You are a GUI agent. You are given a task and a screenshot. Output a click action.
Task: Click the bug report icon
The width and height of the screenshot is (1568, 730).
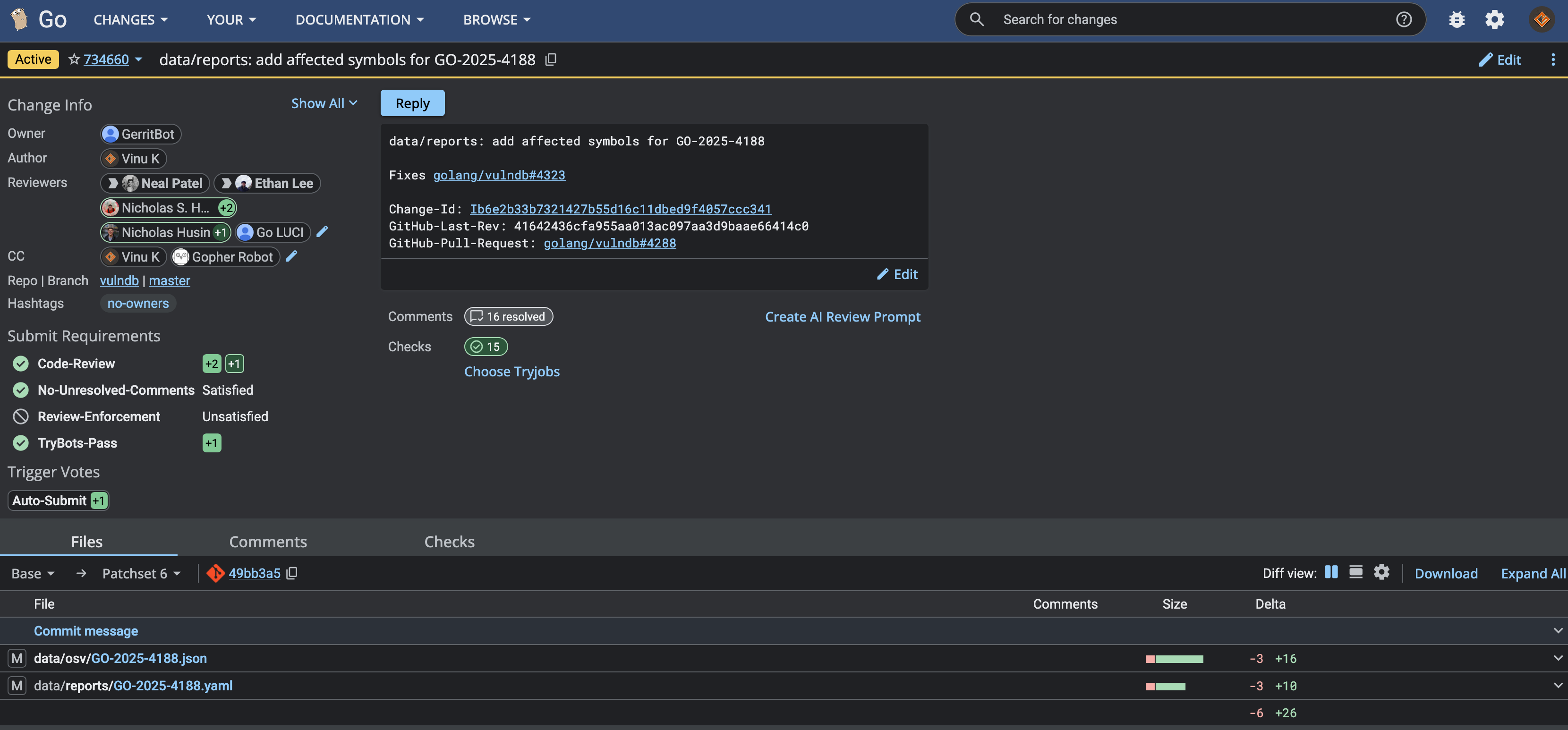1457,19
